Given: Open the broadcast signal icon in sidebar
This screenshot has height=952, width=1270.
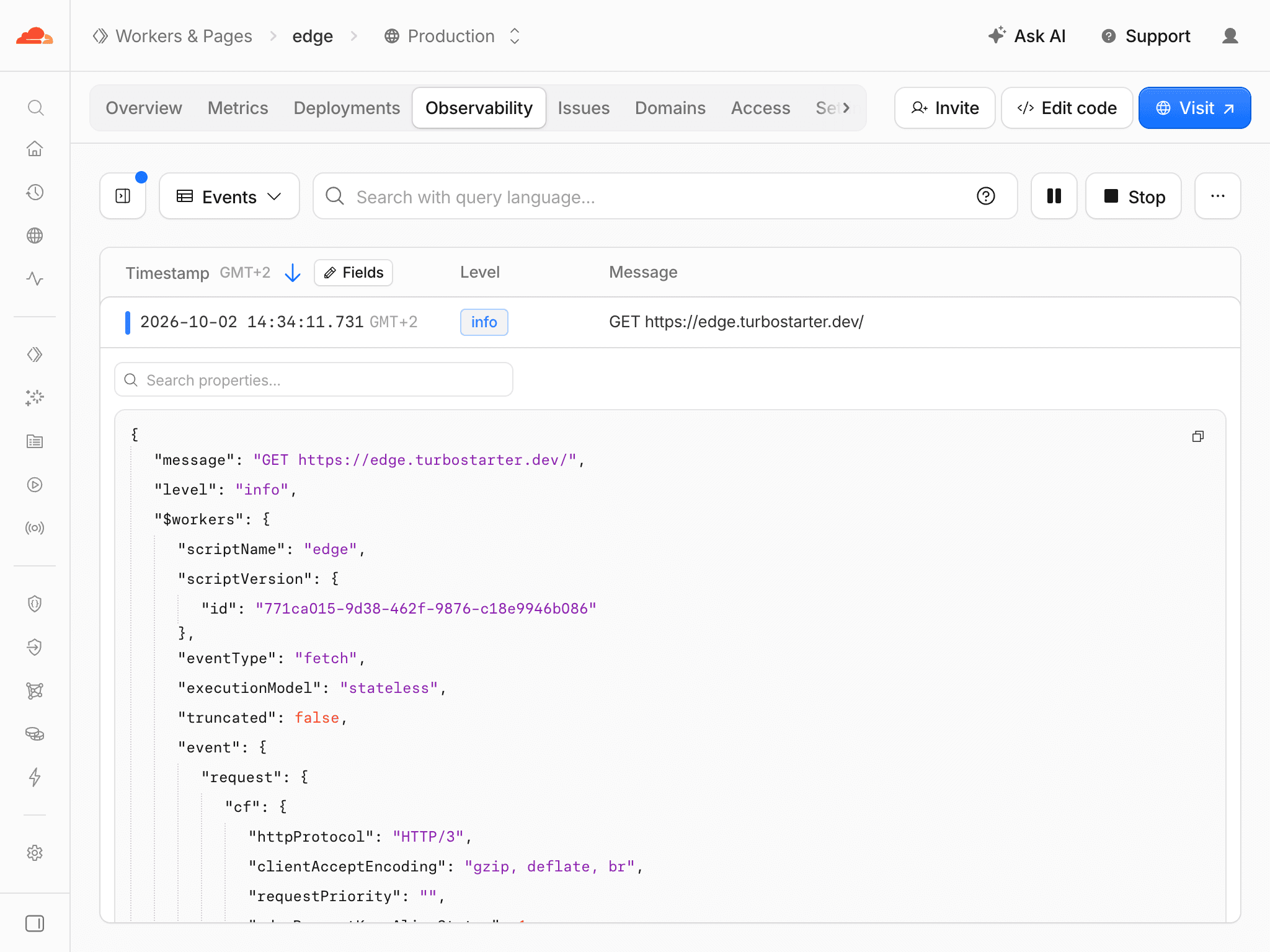Looking at the screenshot, I should tap(35, 528).
